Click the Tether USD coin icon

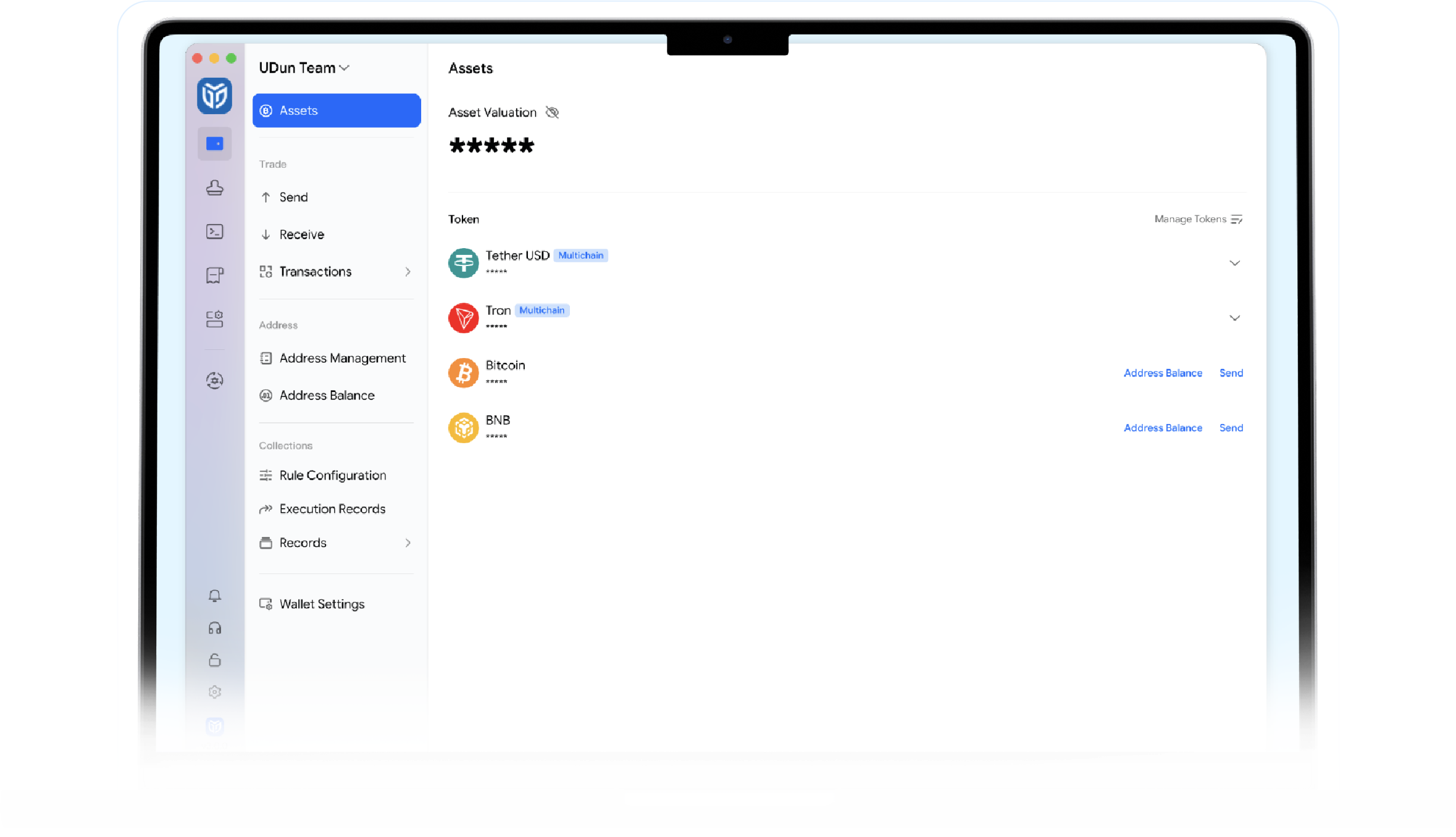tap(463, 263)
